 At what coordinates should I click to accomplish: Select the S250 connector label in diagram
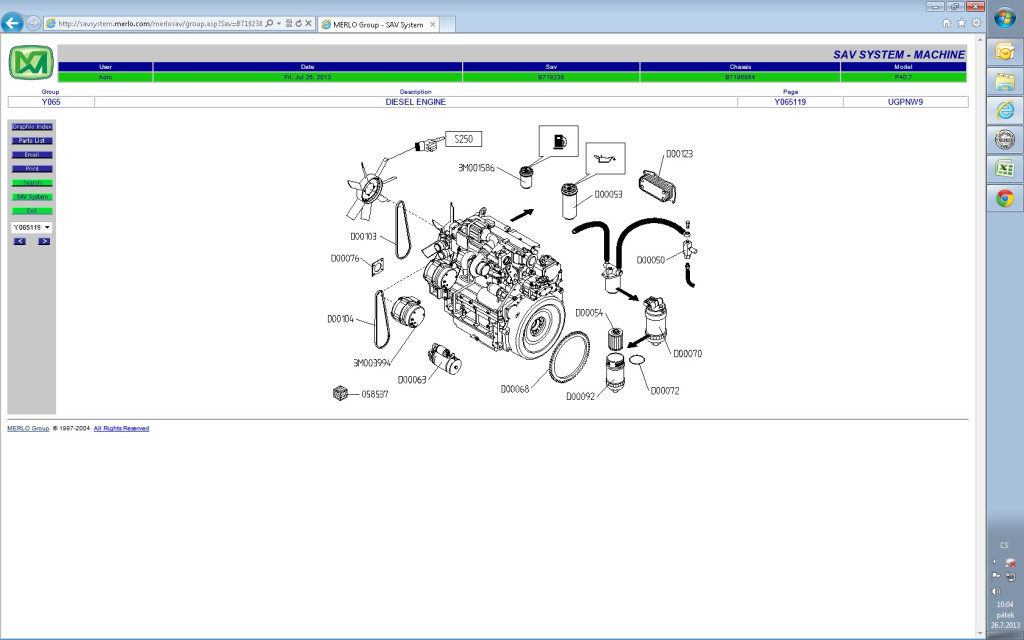464,139
